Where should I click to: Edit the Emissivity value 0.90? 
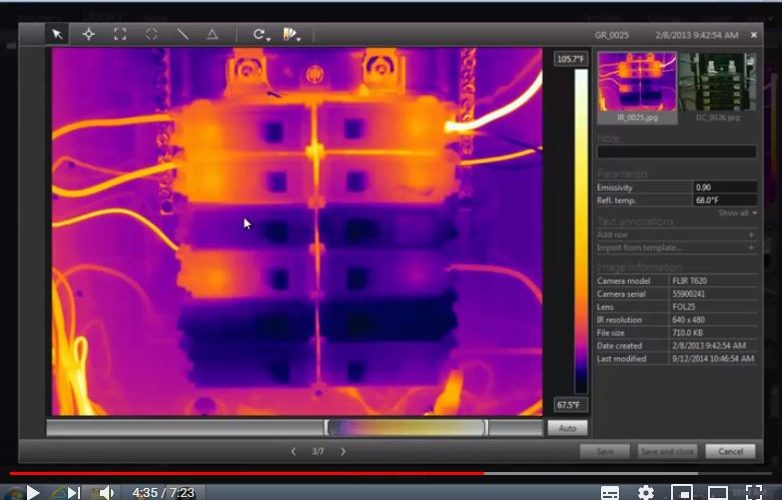coord(725,187)
